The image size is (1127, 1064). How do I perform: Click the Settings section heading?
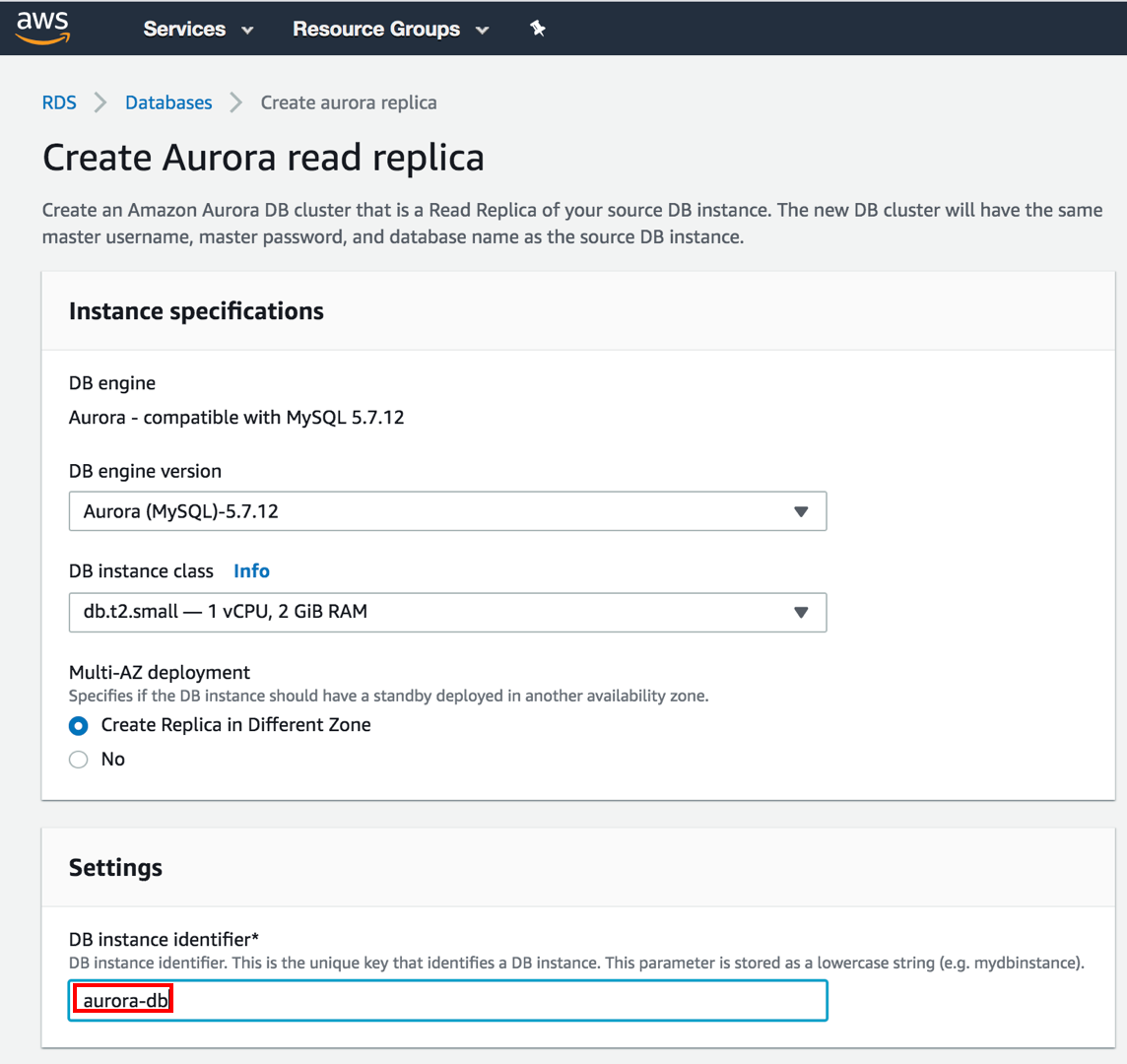point(115,868)
